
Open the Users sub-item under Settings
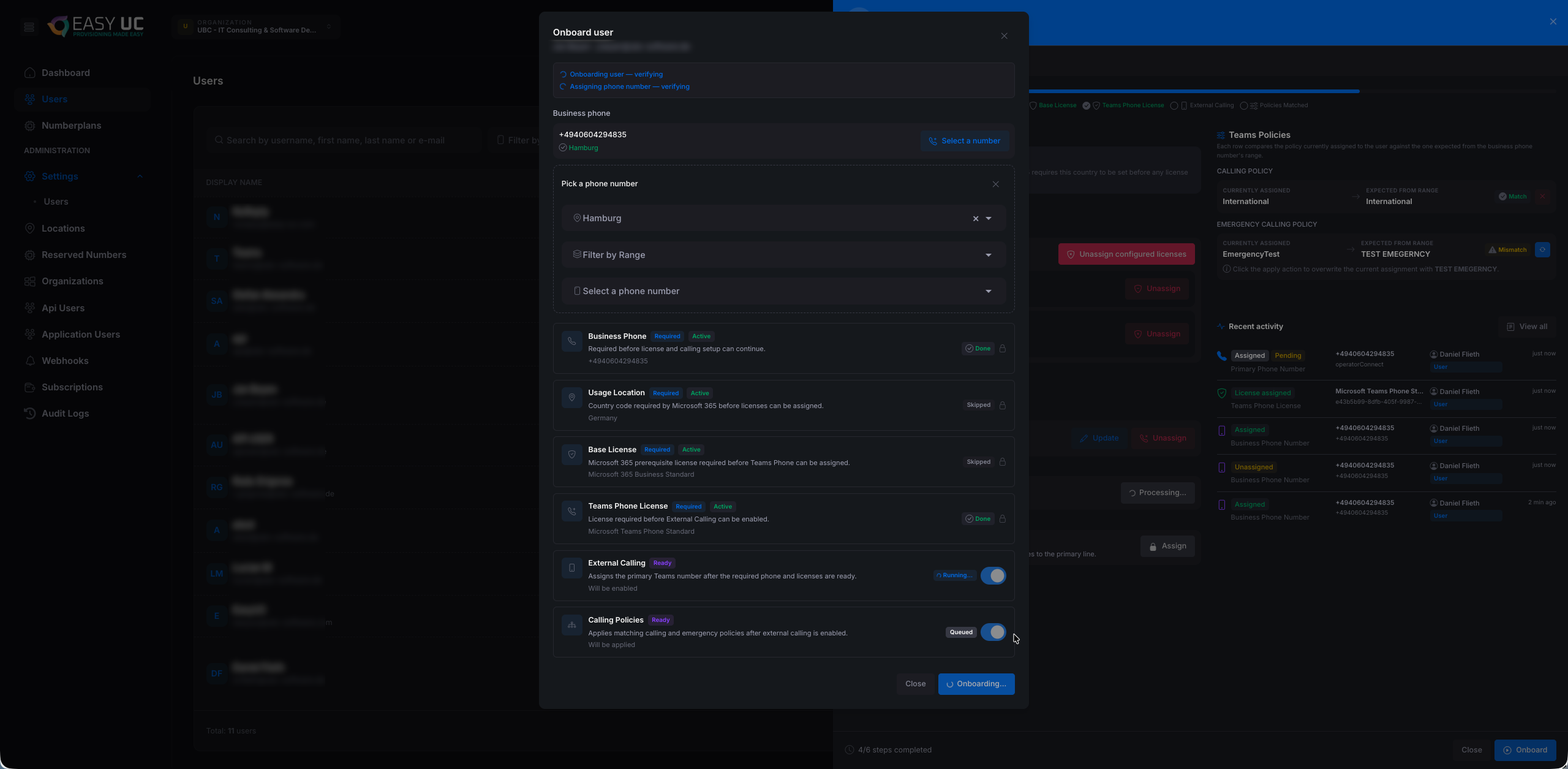56,202
